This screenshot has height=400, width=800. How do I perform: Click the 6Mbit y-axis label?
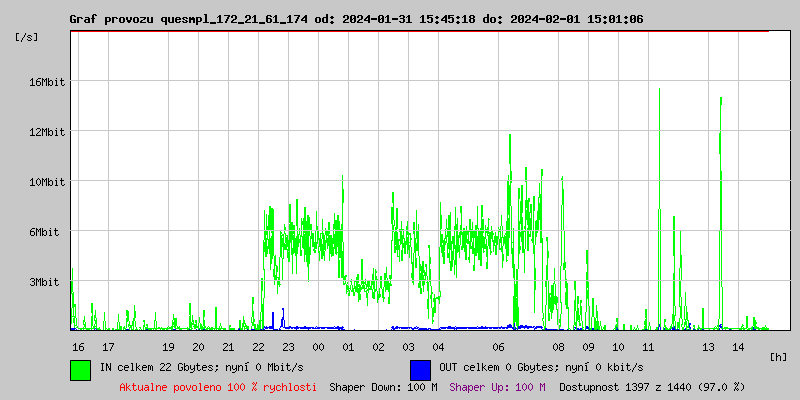(x=44, y=232)
